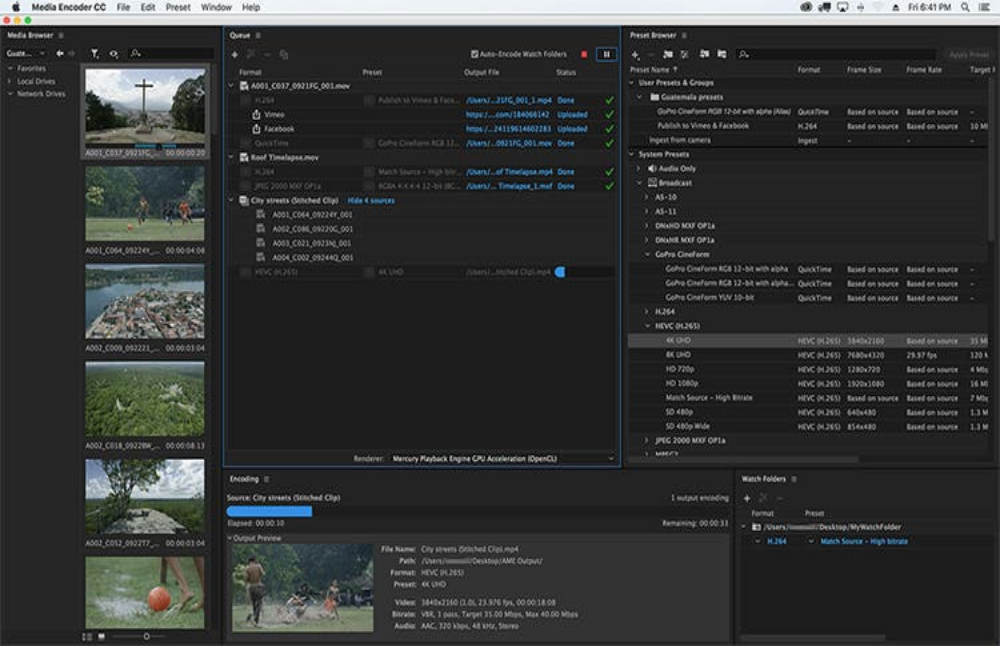Click the Hide 4 sources link
Screen dimensions: 1000x646
(x=371, y=199)
